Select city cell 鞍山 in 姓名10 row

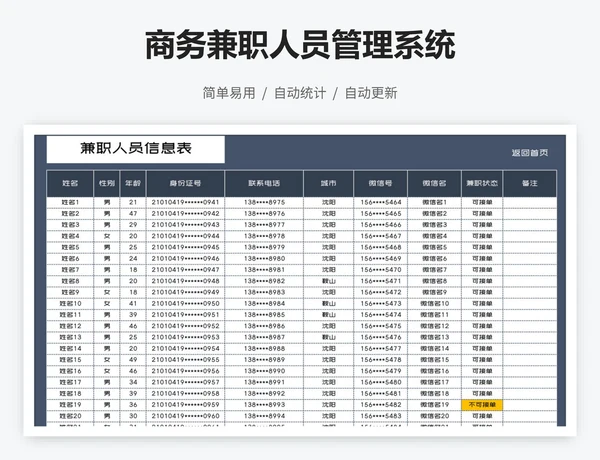point(329,303)
